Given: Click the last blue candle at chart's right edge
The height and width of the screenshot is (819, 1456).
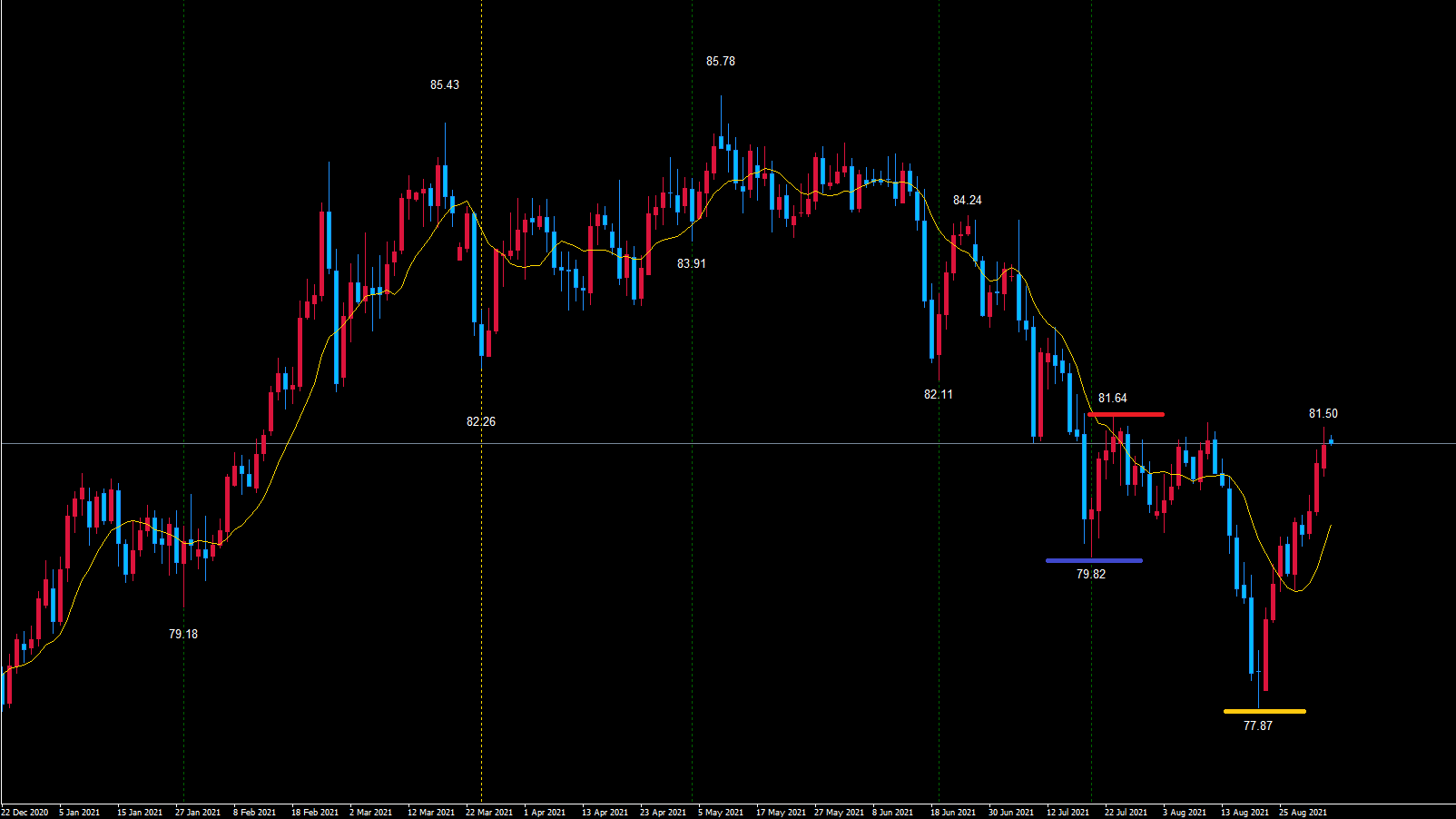Looking at the screenshot, I should pyautogui.click(x=1331, y=441).
